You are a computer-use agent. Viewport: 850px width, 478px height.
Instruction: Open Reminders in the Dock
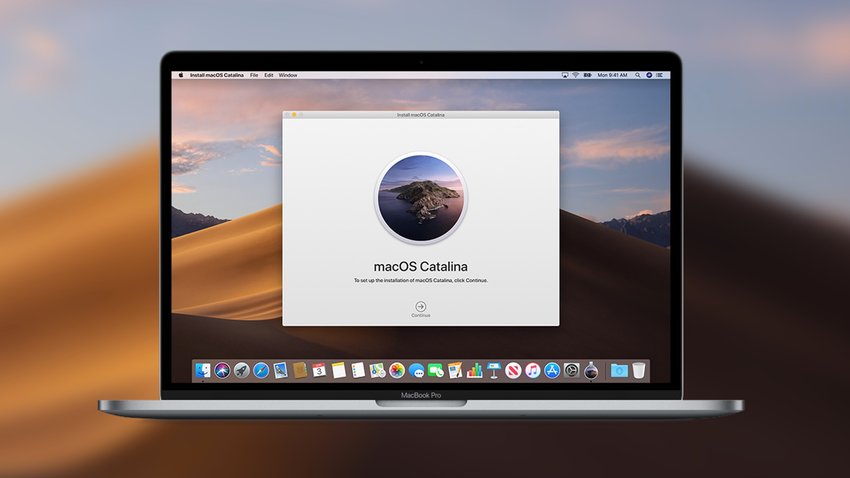tap(358, 370)
